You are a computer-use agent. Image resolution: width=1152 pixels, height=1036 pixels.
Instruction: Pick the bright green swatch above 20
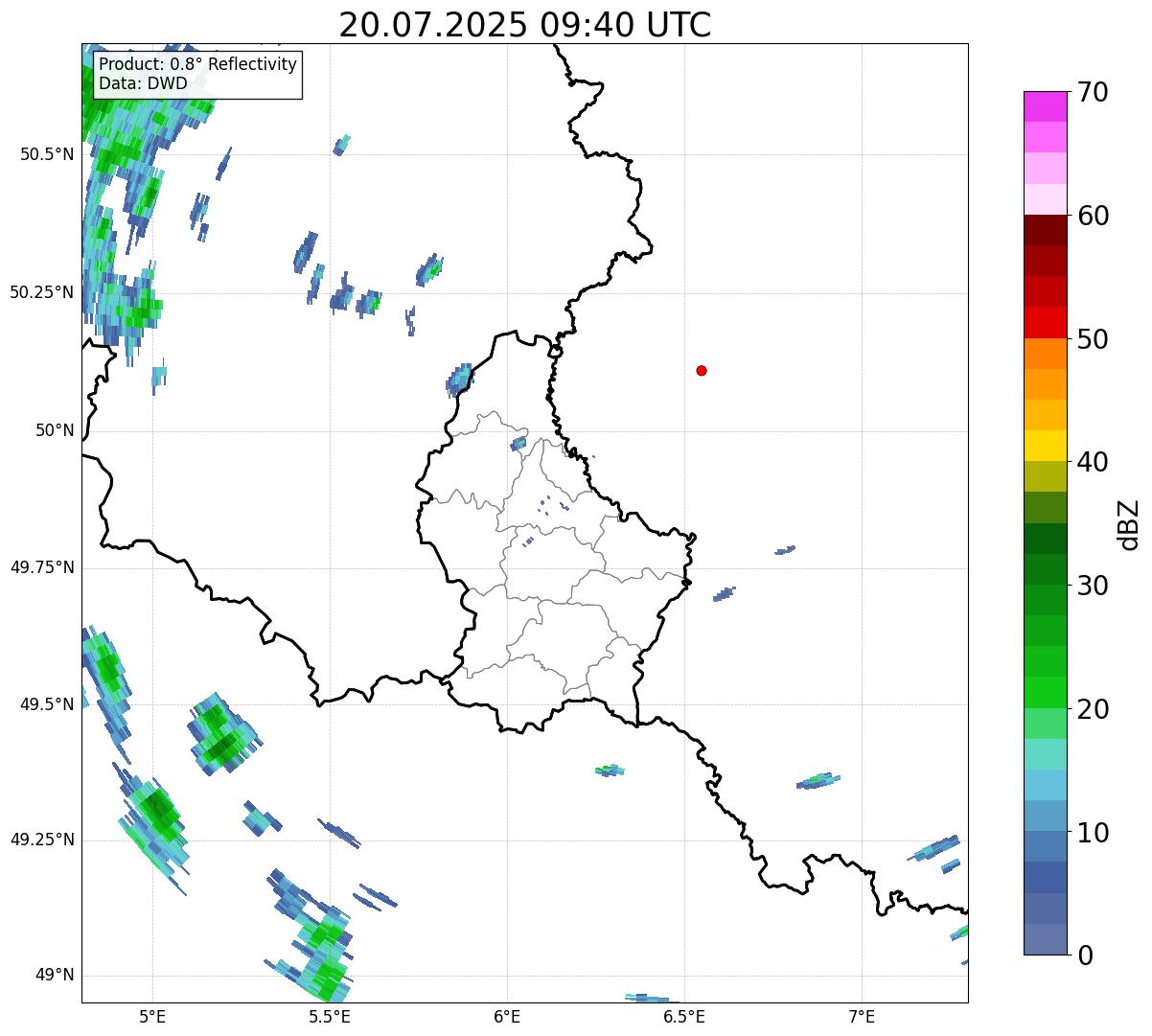[1045, 692]
